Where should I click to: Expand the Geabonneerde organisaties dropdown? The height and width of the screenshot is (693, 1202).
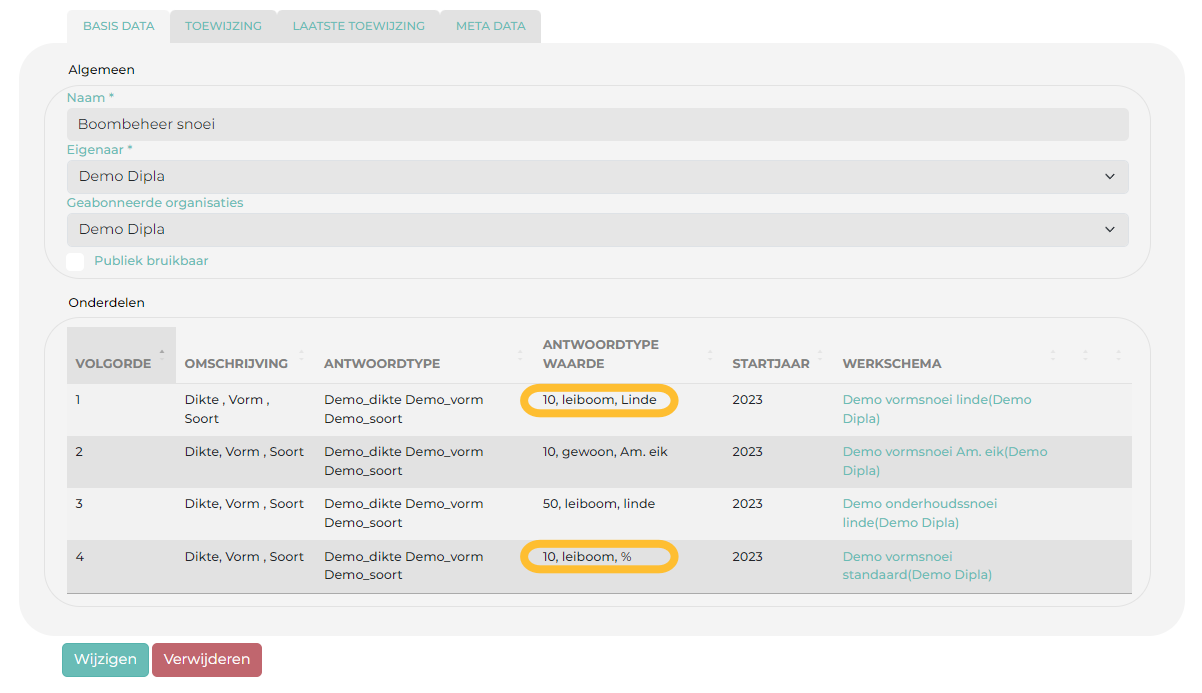[x=597, y=230]
